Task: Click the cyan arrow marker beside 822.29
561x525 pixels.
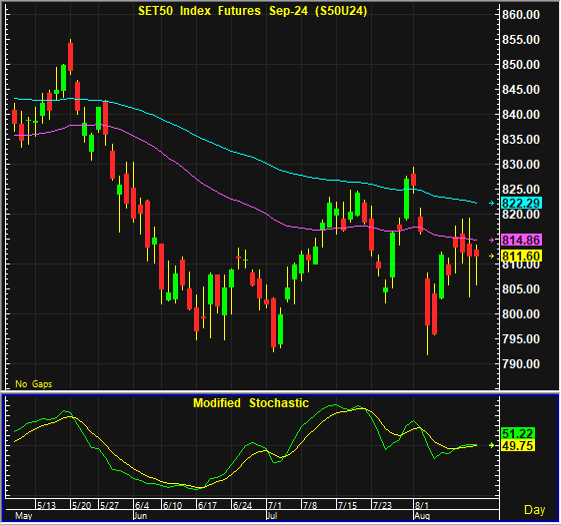Action: pos(492,203)
